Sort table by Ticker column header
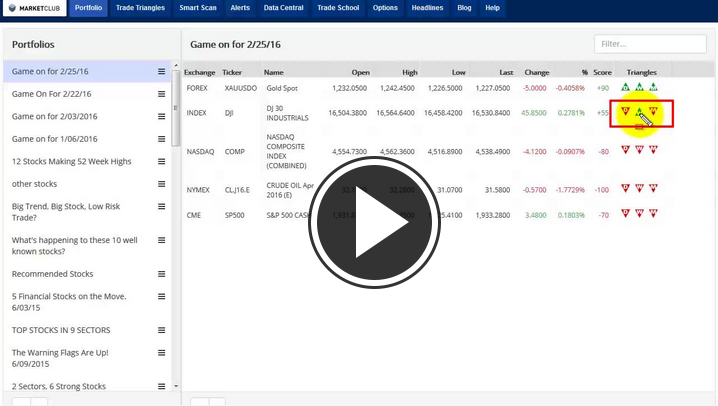Screen dimensions: 718x406 [232, 72]
